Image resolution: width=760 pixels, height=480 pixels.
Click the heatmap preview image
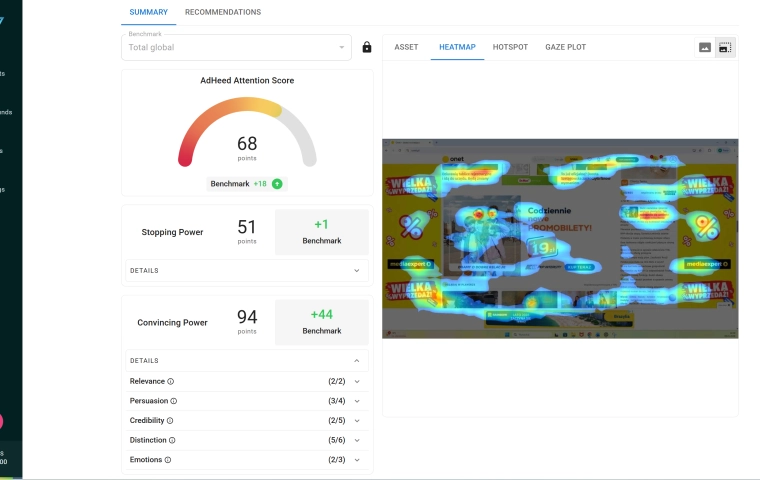[560, 238]
